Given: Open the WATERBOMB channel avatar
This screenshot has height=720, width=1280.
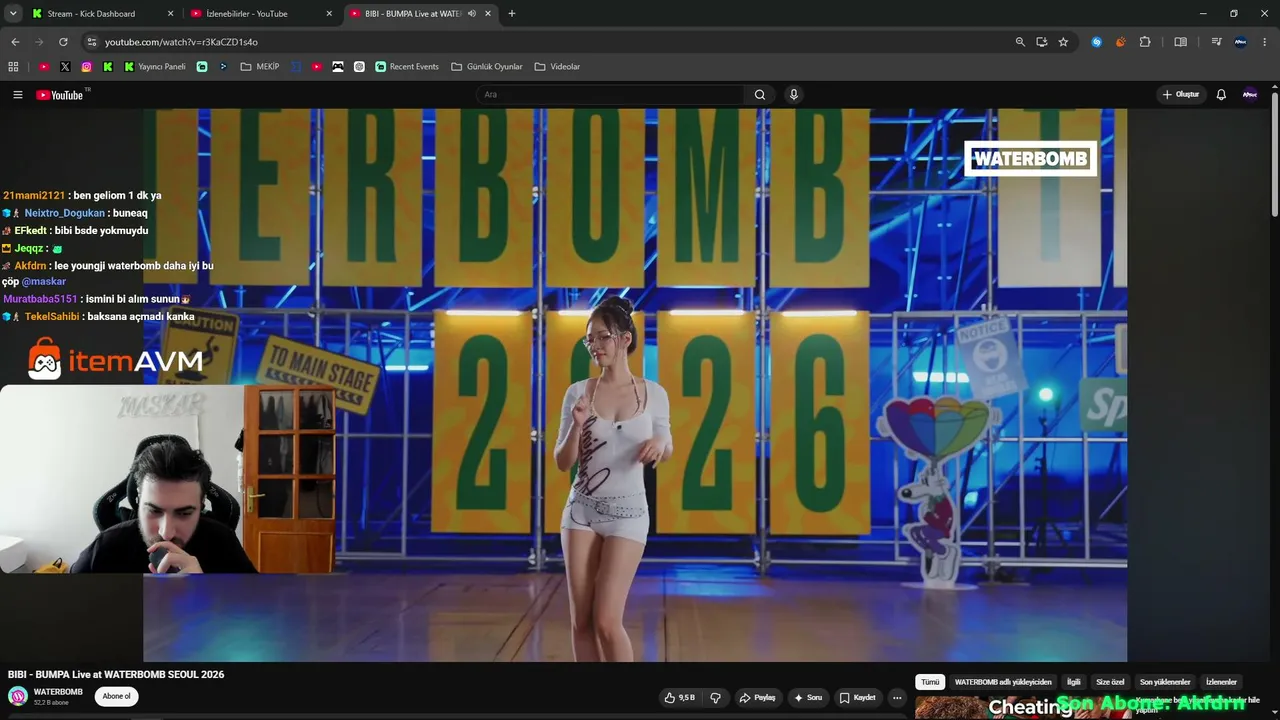Looking at the screenshot, I should [x=18, y=697].
